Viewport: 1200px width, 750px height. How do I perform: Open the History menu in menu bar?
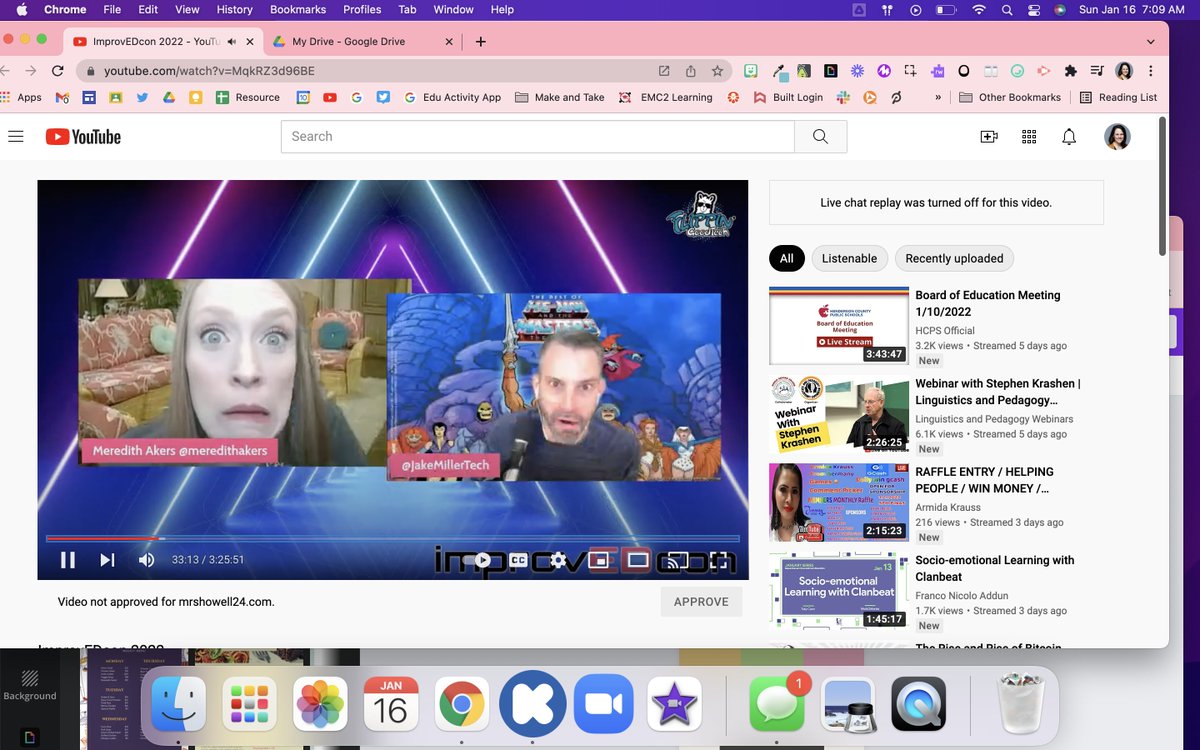[x=234, y=9]
